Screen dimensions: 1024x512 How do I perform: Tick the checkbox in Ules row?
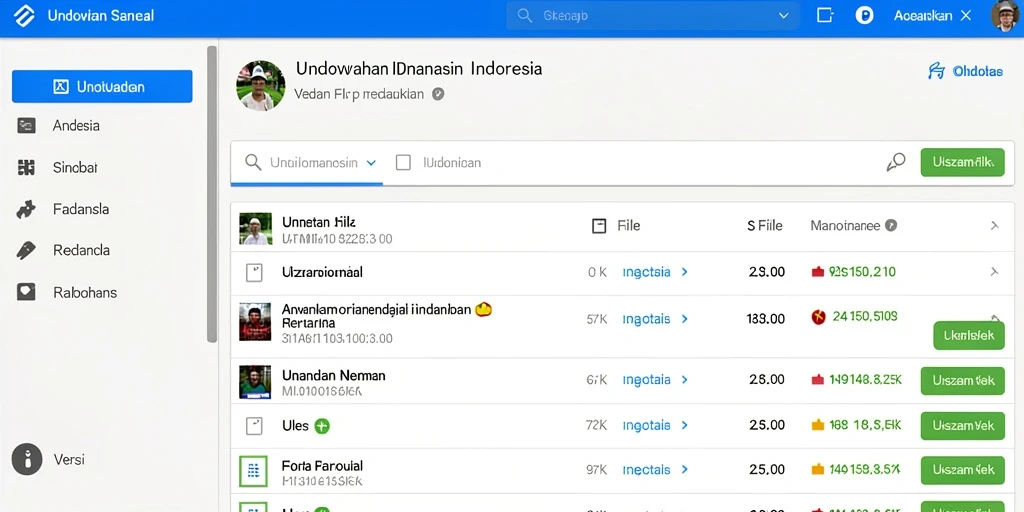(x=254, y=426)
